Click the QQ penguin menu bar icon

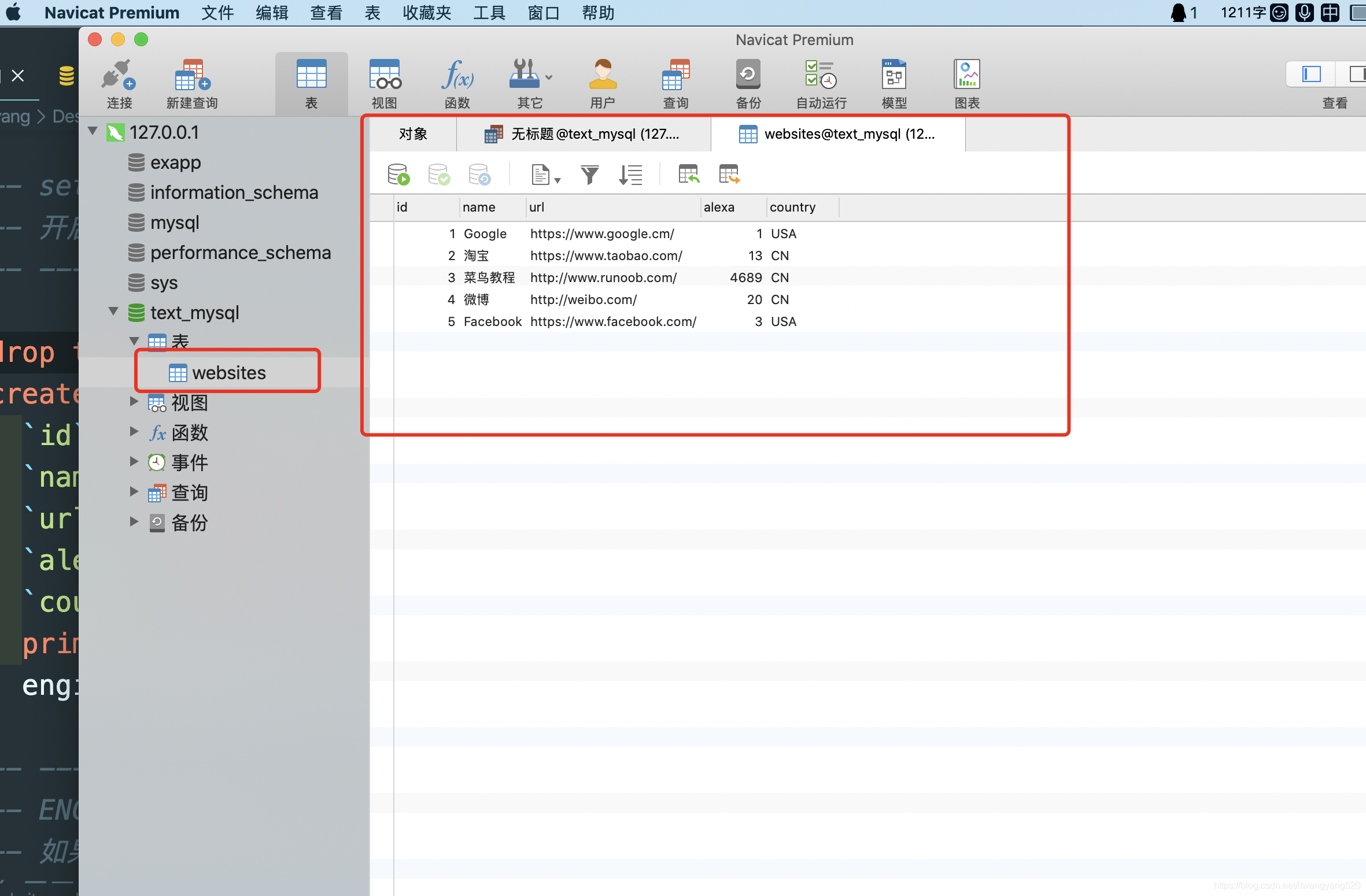(x=1179, y=13)
